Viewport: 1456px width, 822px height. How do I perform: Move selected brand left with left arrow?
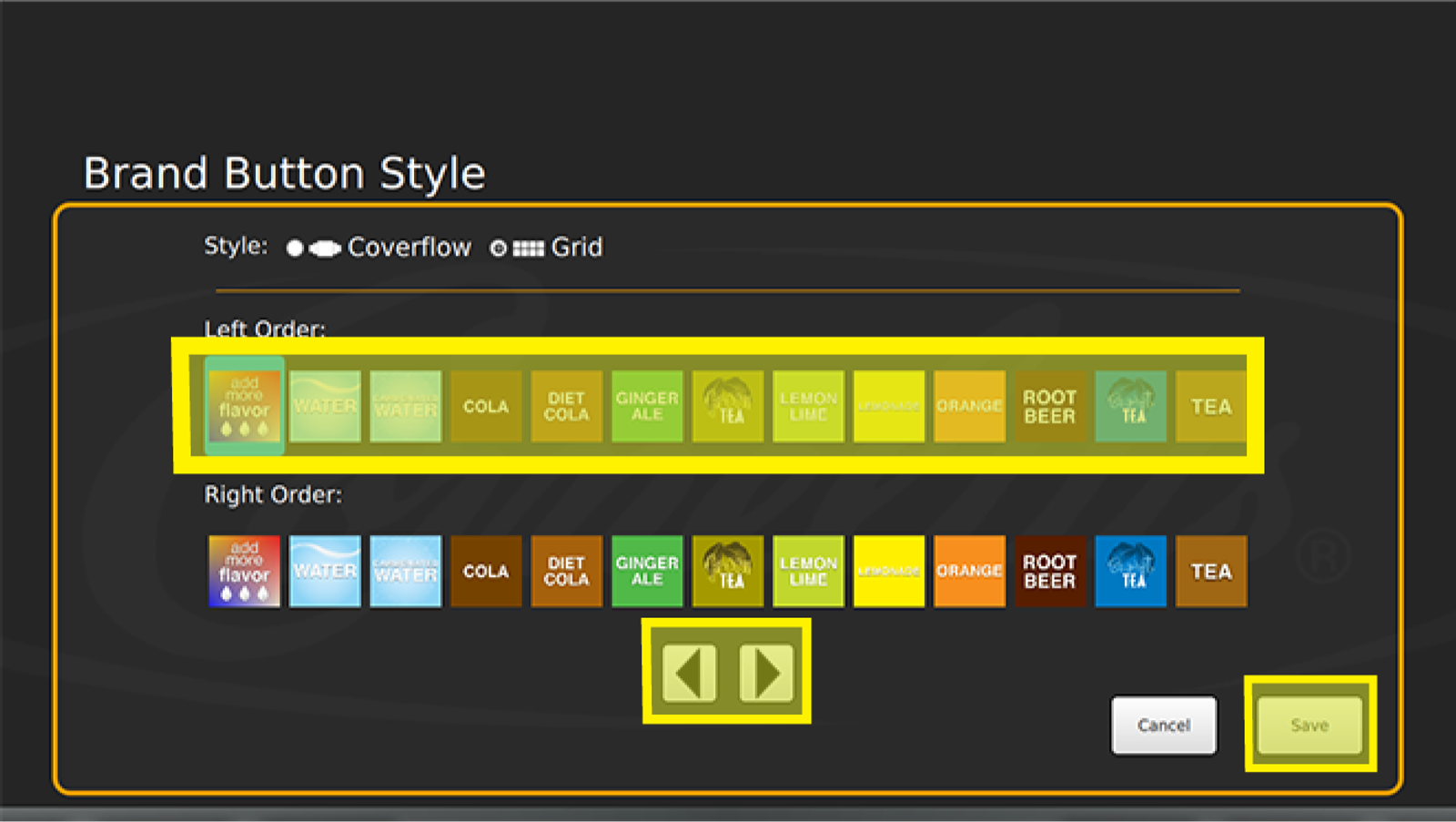coord(689,673)
